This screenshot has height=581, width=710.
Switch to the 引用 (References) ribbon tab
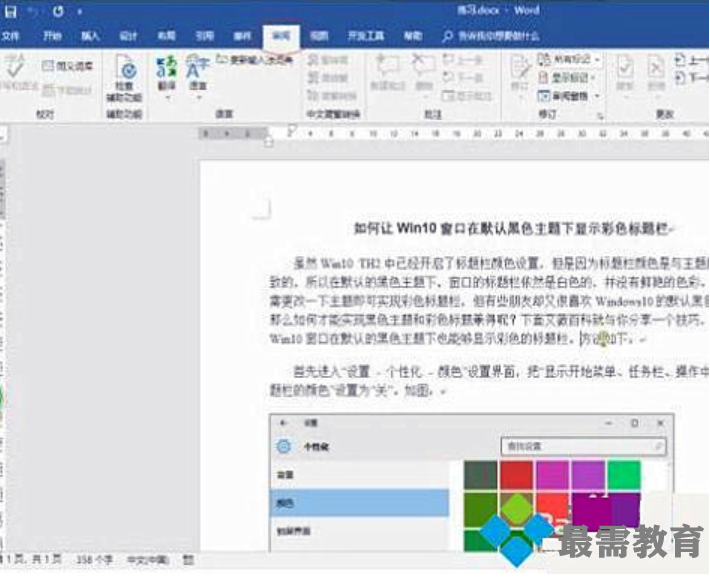pyautogui.click(x=204, y=36)
